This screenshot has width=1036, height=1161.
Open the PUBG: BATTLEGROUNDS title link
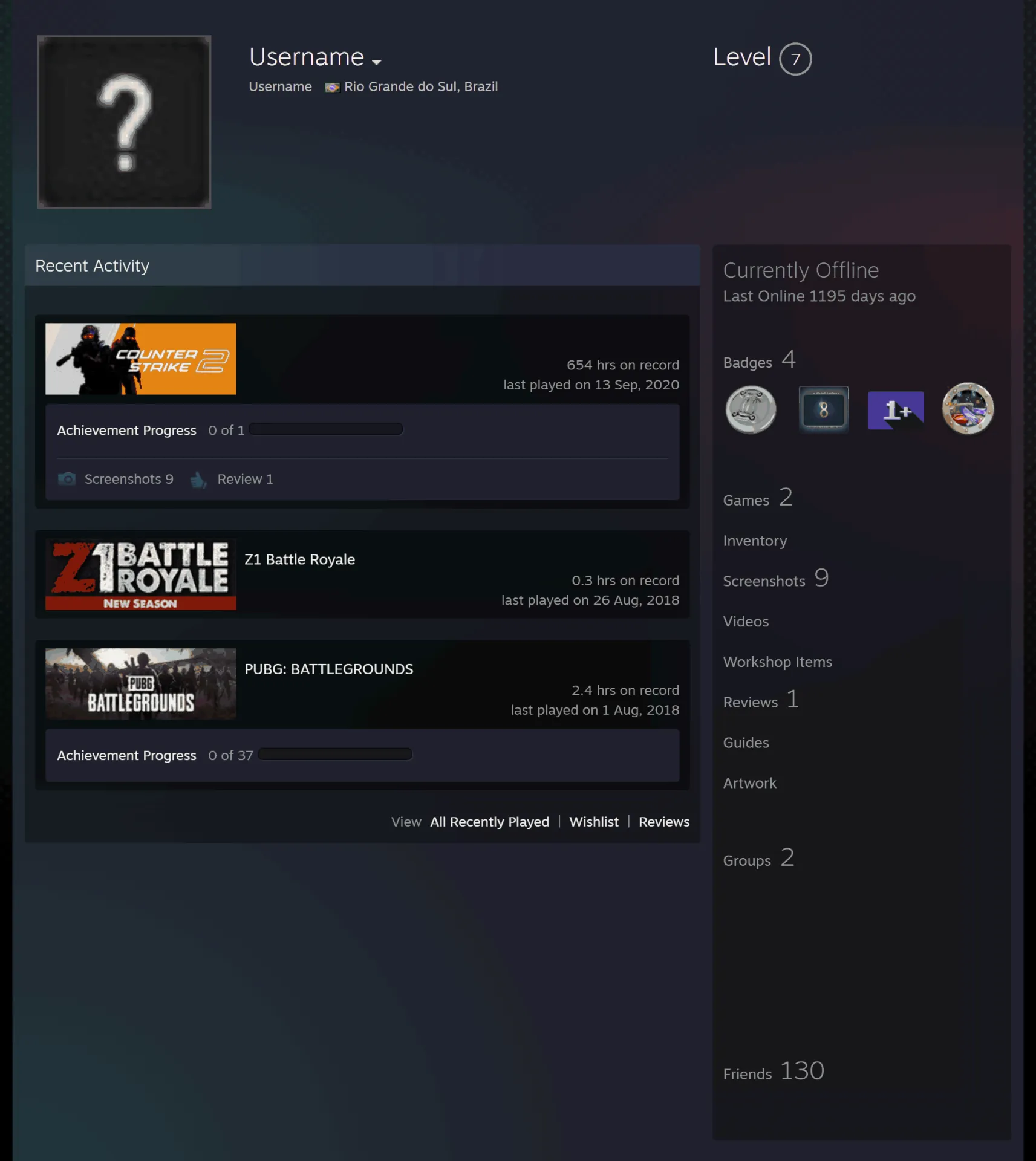pyautogui.click(x=328, y=669)
